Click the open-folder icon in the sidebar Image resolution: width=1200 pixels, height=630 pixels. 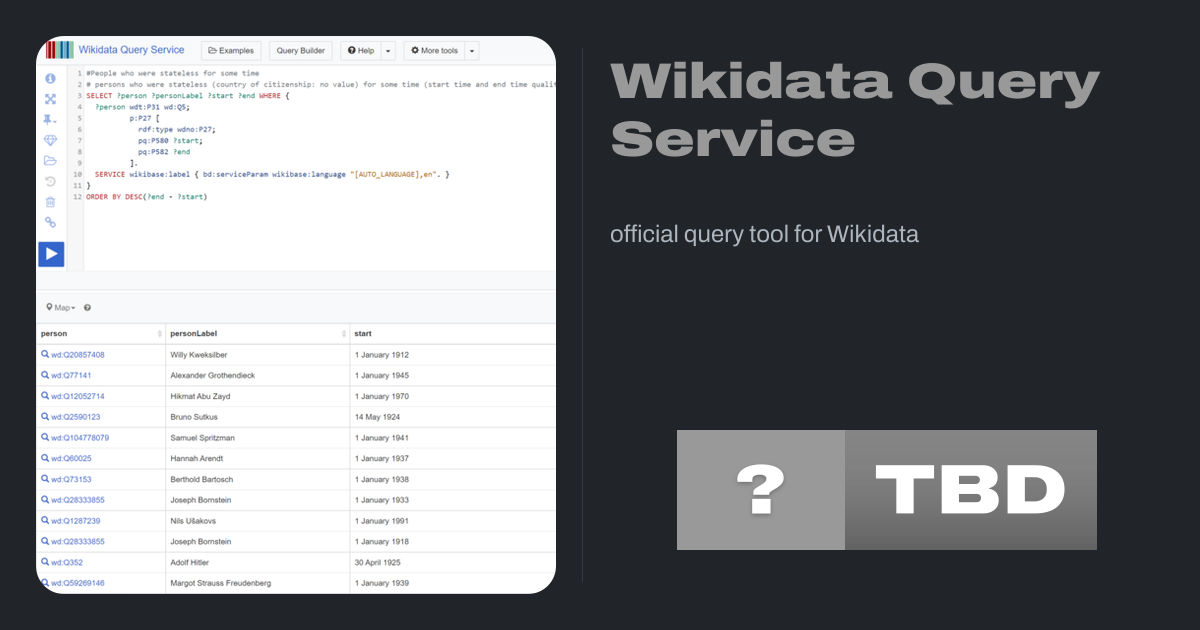coord(51,161)
